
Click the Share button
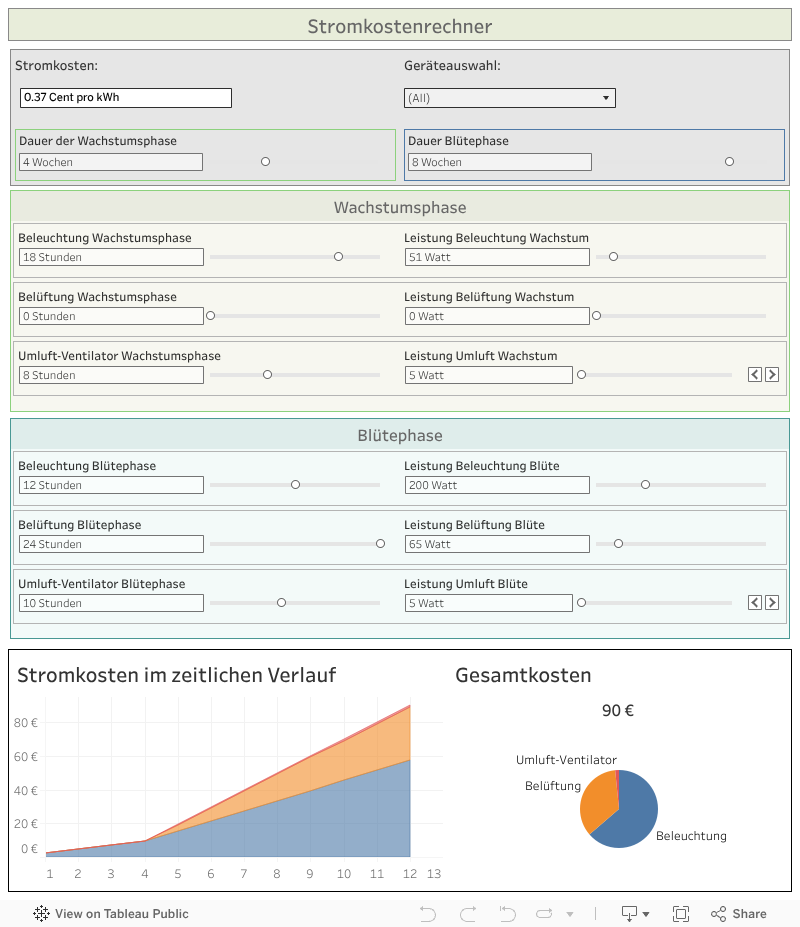tap(738, 913)
